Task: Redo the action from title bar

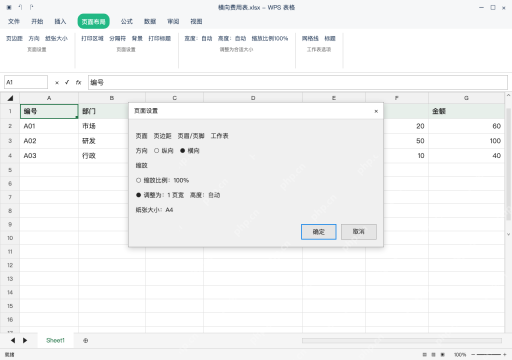Action: point(31,7)
